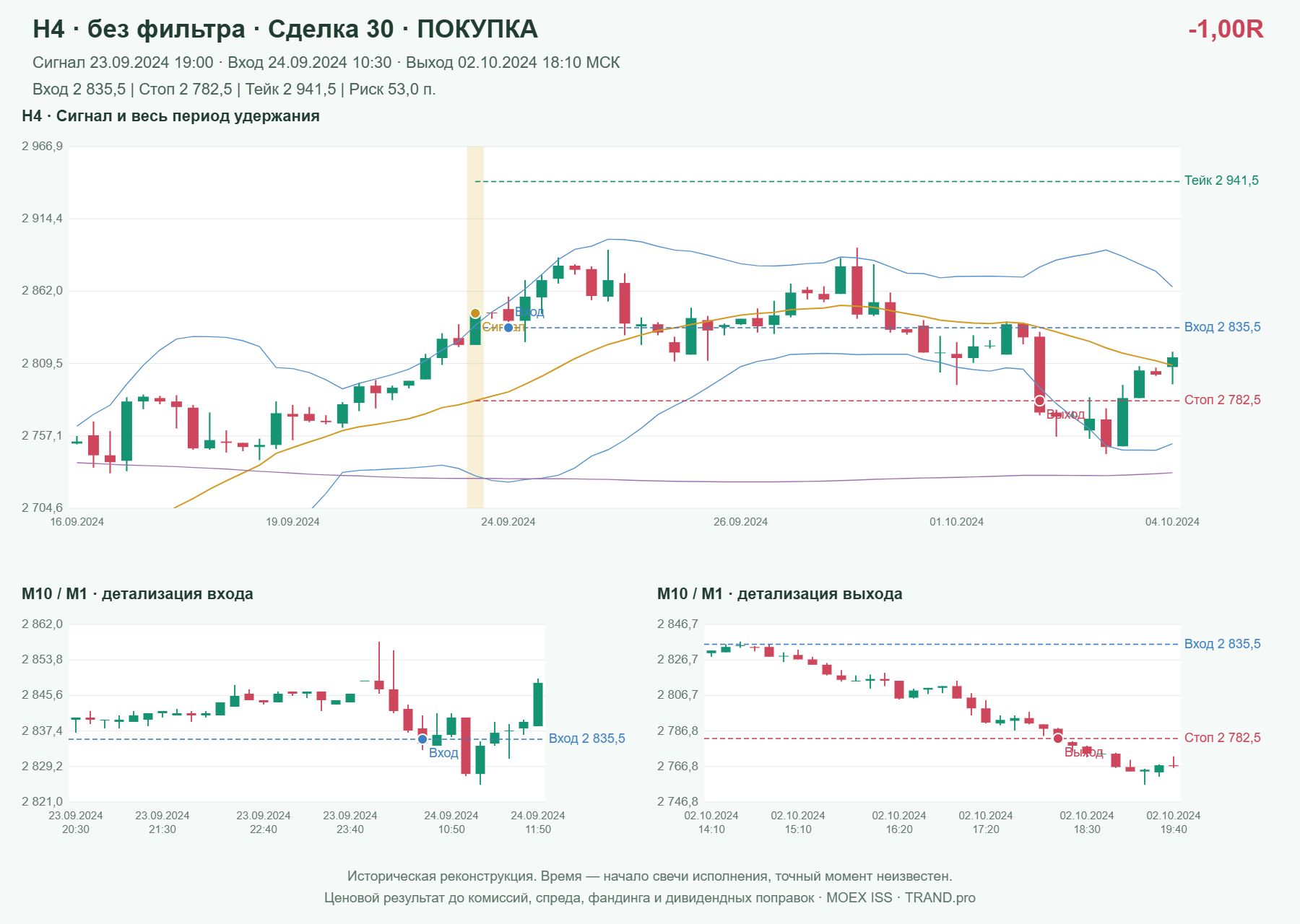
Task: Click the Стоп 2 782,5 label on H4 chart
Action: click(x=1223, y=400)
